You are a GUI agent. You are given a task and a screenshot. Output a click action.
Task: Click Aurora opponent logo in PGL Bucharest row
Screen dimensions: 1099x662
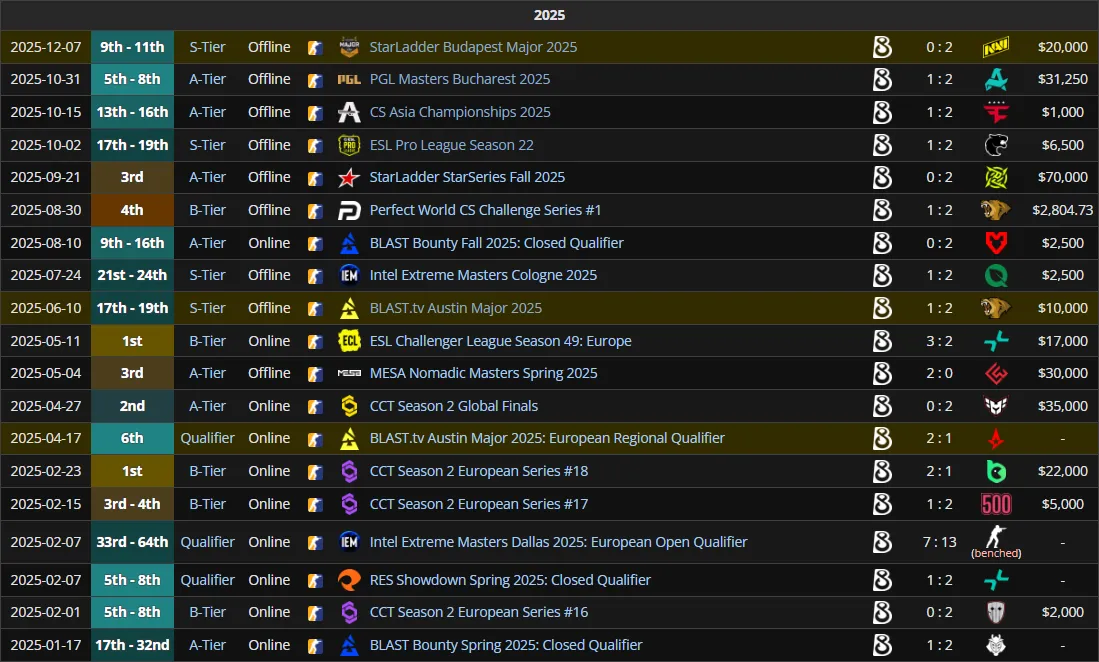click(x=995, y=79)
